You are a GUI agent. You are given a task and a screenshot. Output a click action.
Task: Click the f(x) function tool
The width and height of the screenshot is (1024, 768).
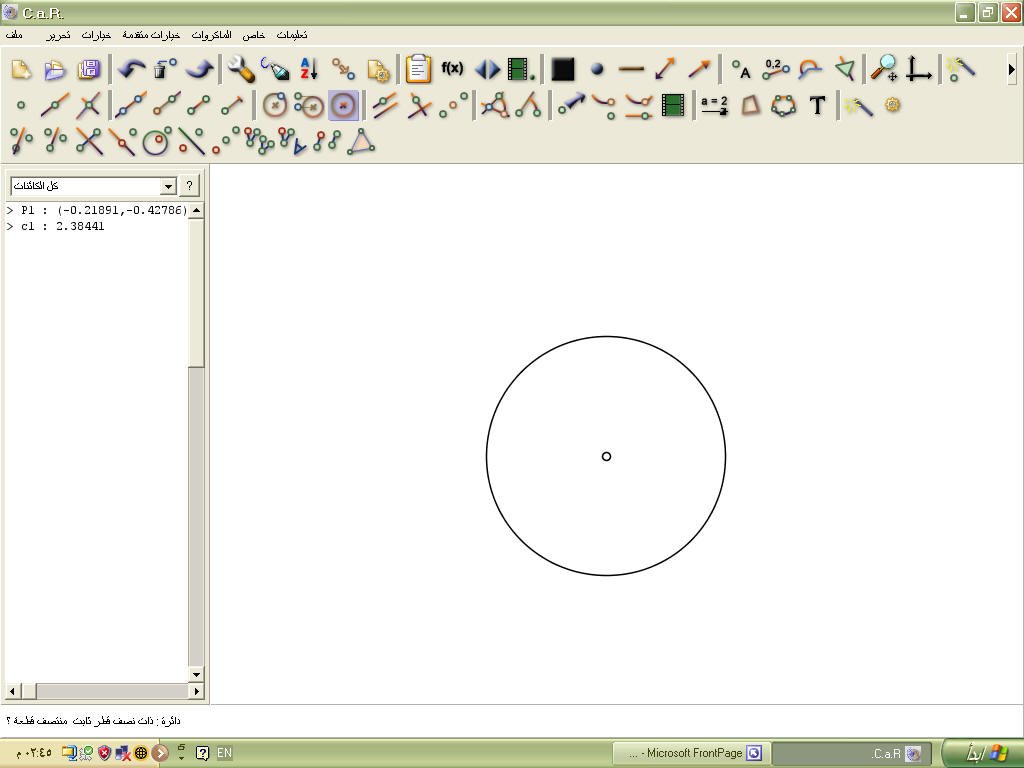pyautogui.click(x=452, y=68)
